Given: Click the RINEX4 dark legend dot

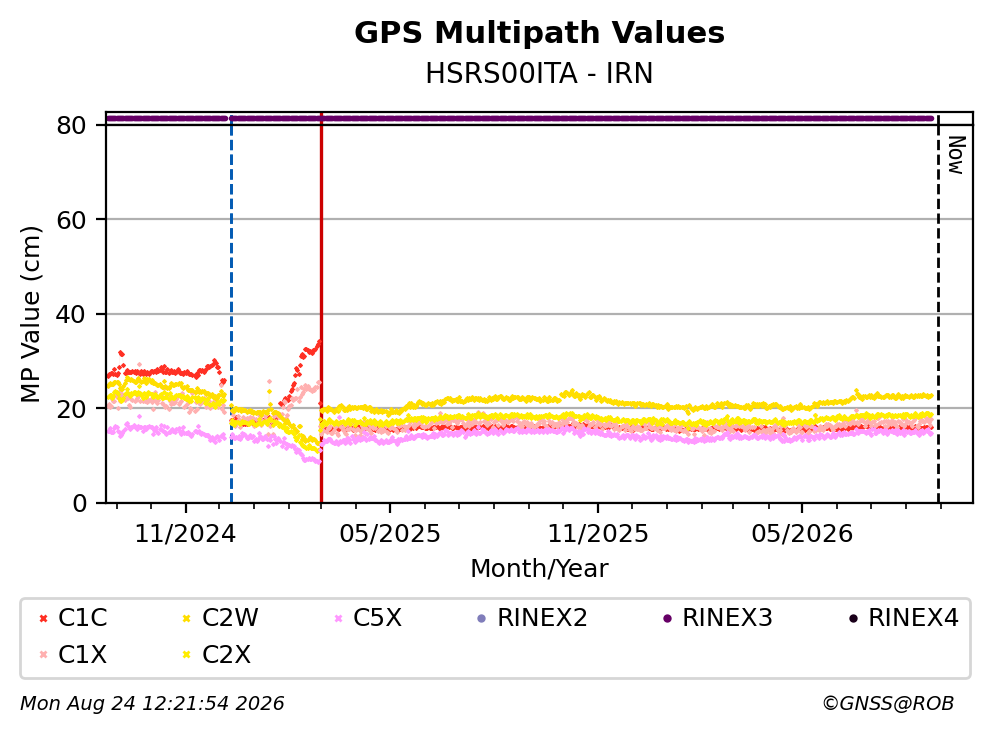Looking at the screenshot, I should (x=853, y=618).
